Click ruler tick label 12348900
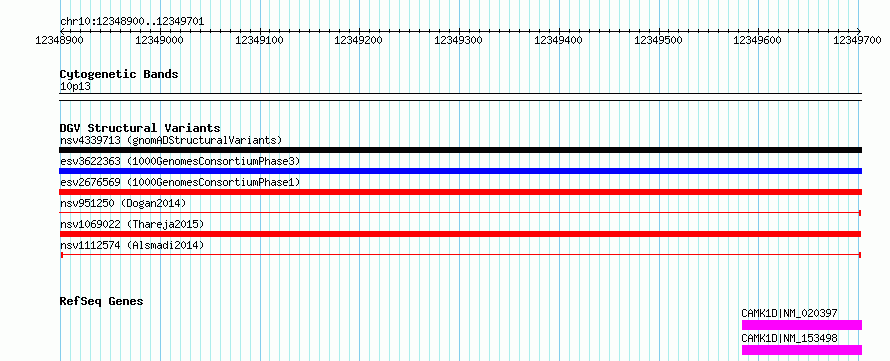The height and width of the screenshot is (361, 890). tap(59, 40)
